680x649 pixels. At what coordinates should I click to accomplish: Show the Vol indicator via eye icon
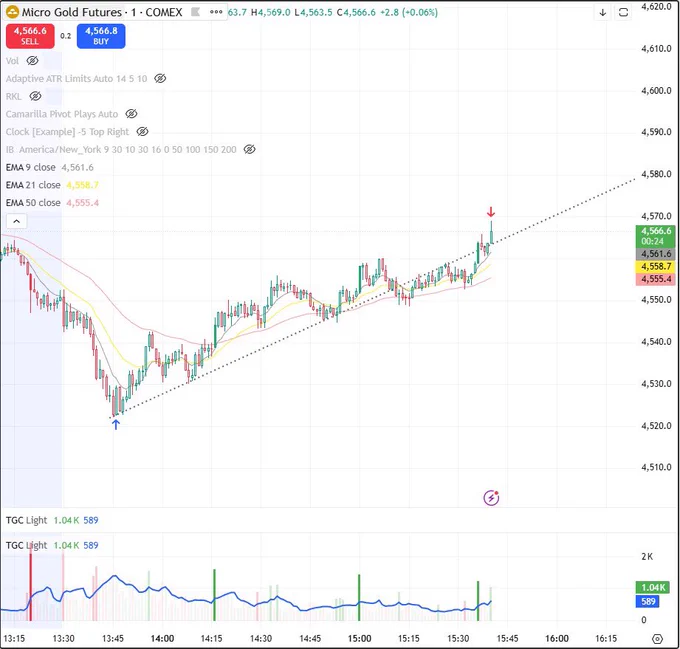tap(33, 61)
